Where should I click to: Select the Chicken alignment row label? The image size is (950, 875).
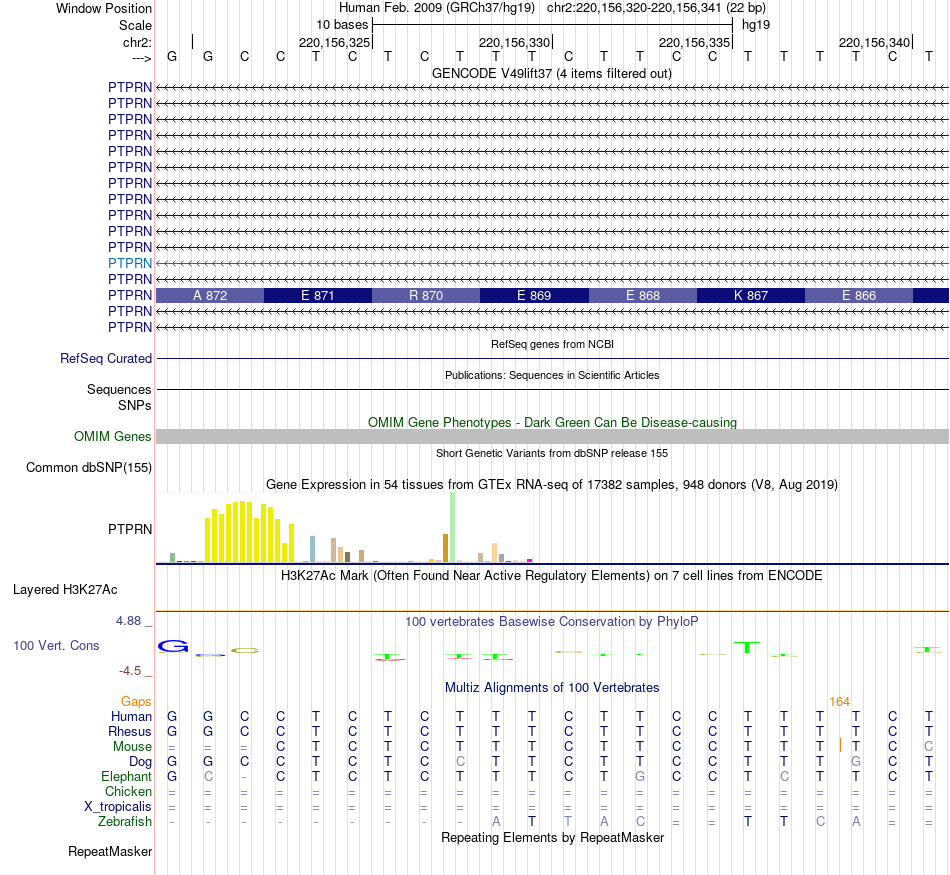coord(128,791)
